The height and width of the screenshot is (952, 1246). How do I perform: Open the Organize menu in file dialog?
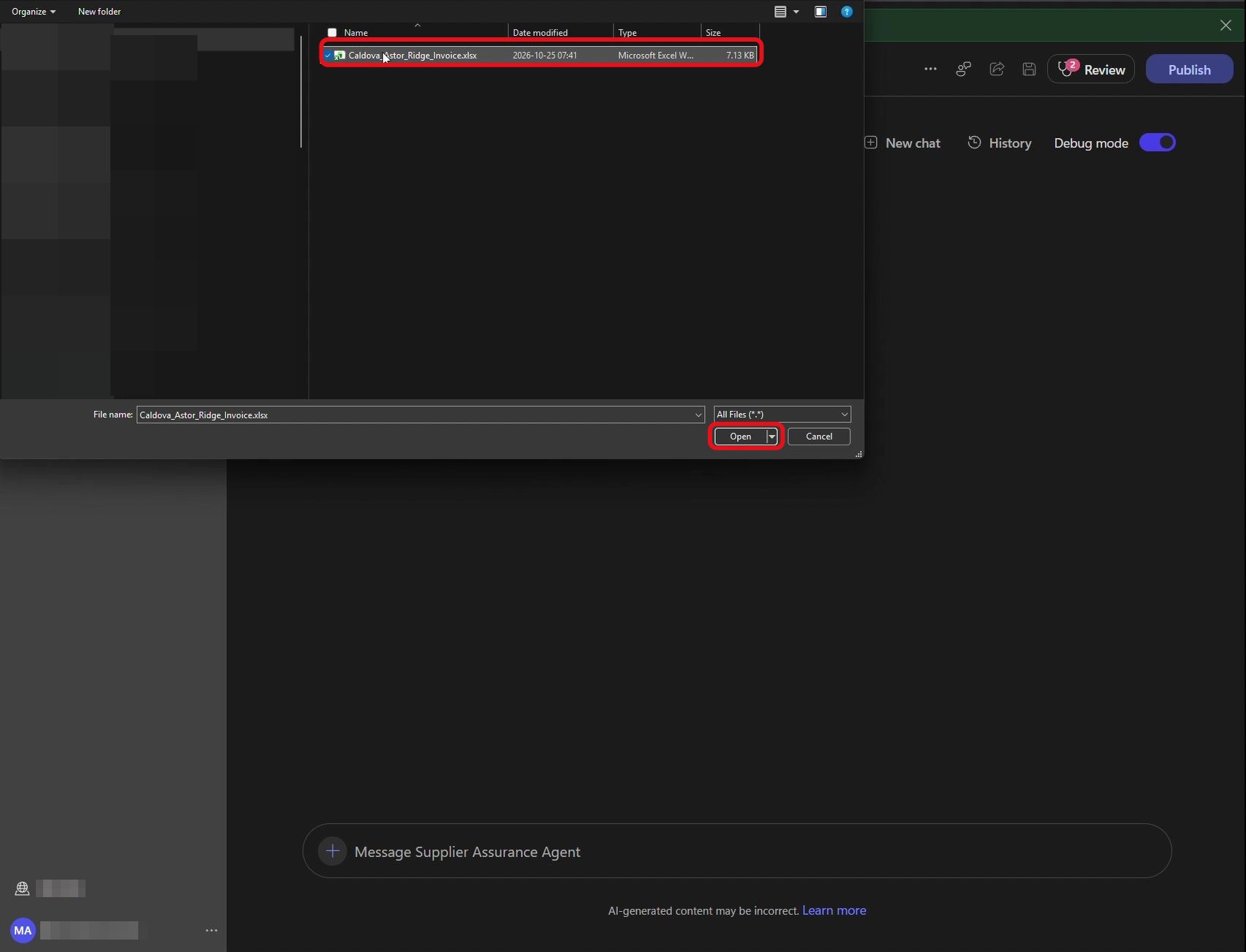tap(34, 12)
